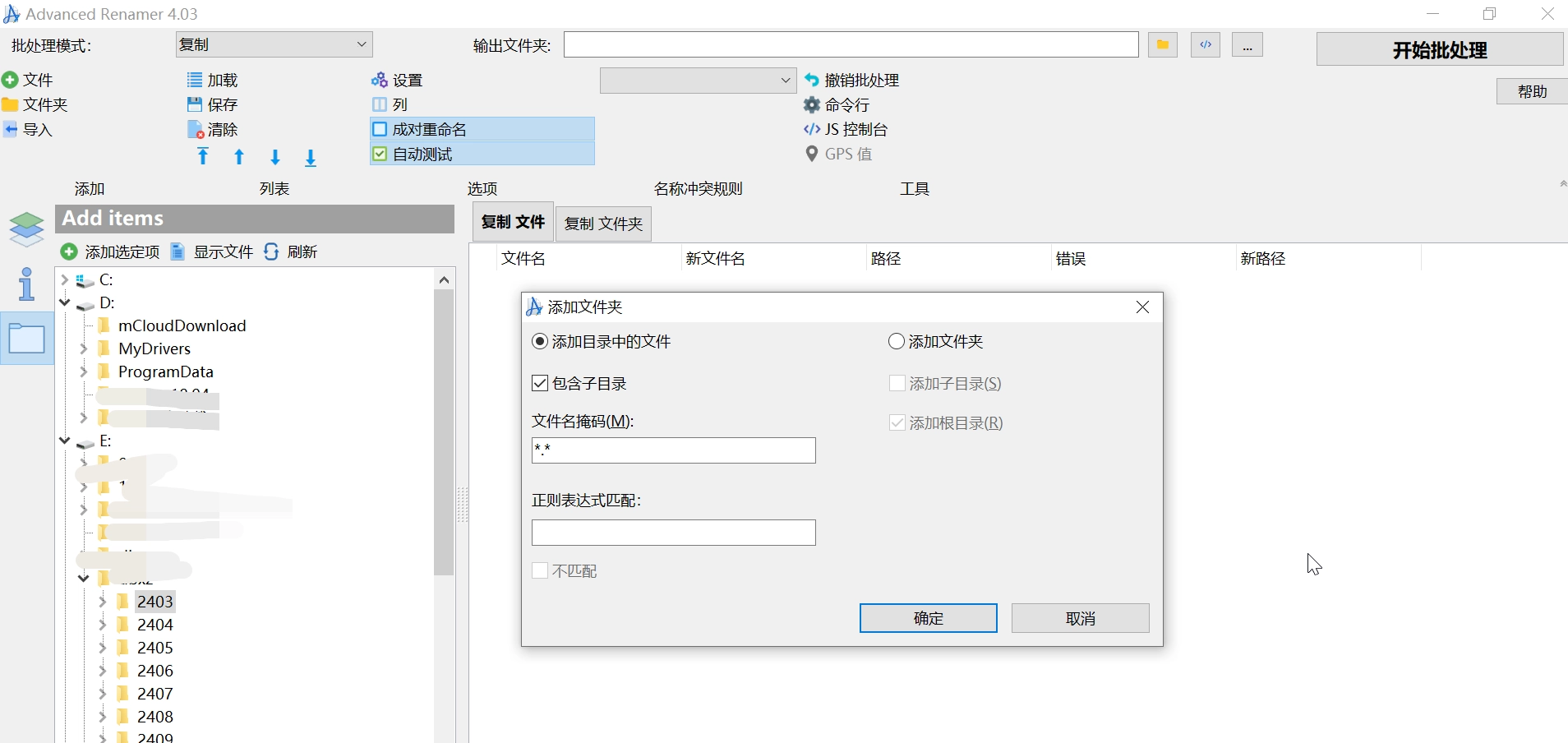Uncheck the 包含子目录 checkbox

tap(540, 383)
